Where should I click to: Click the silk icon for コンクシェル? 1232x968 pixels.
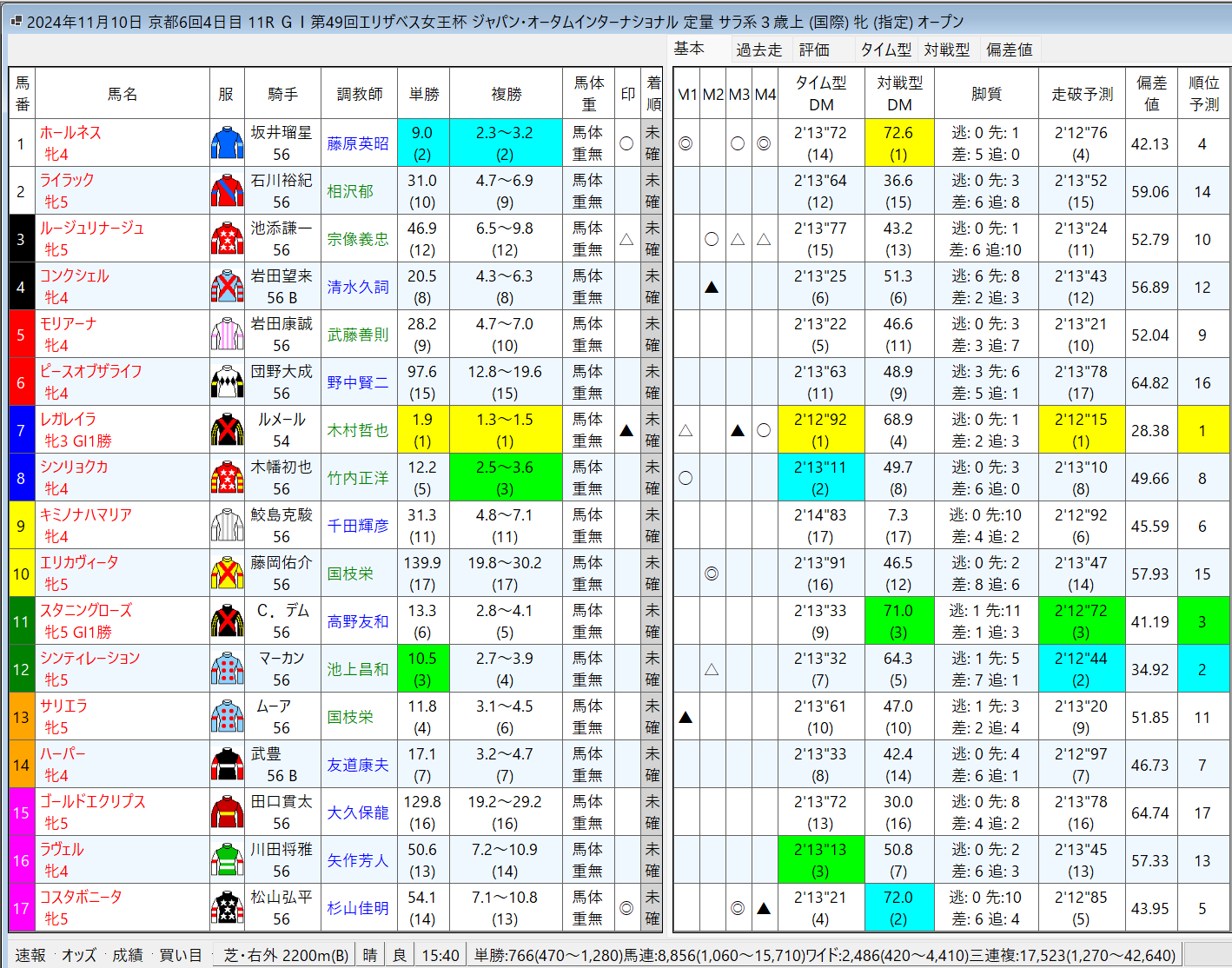pyautogui.click(x=227, y=287)
